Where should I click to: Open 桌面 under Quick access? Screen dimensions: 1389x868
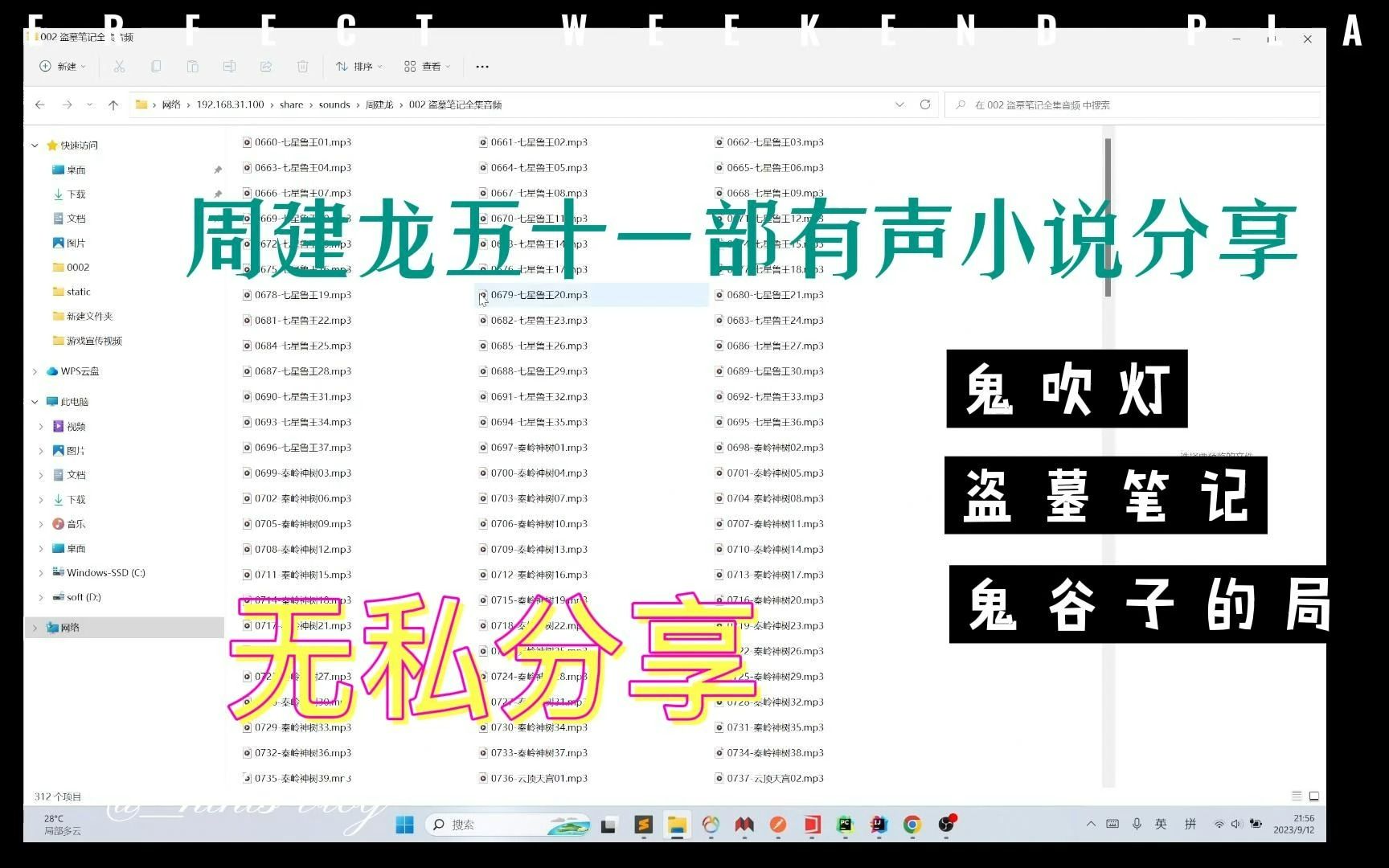point(76,170)
